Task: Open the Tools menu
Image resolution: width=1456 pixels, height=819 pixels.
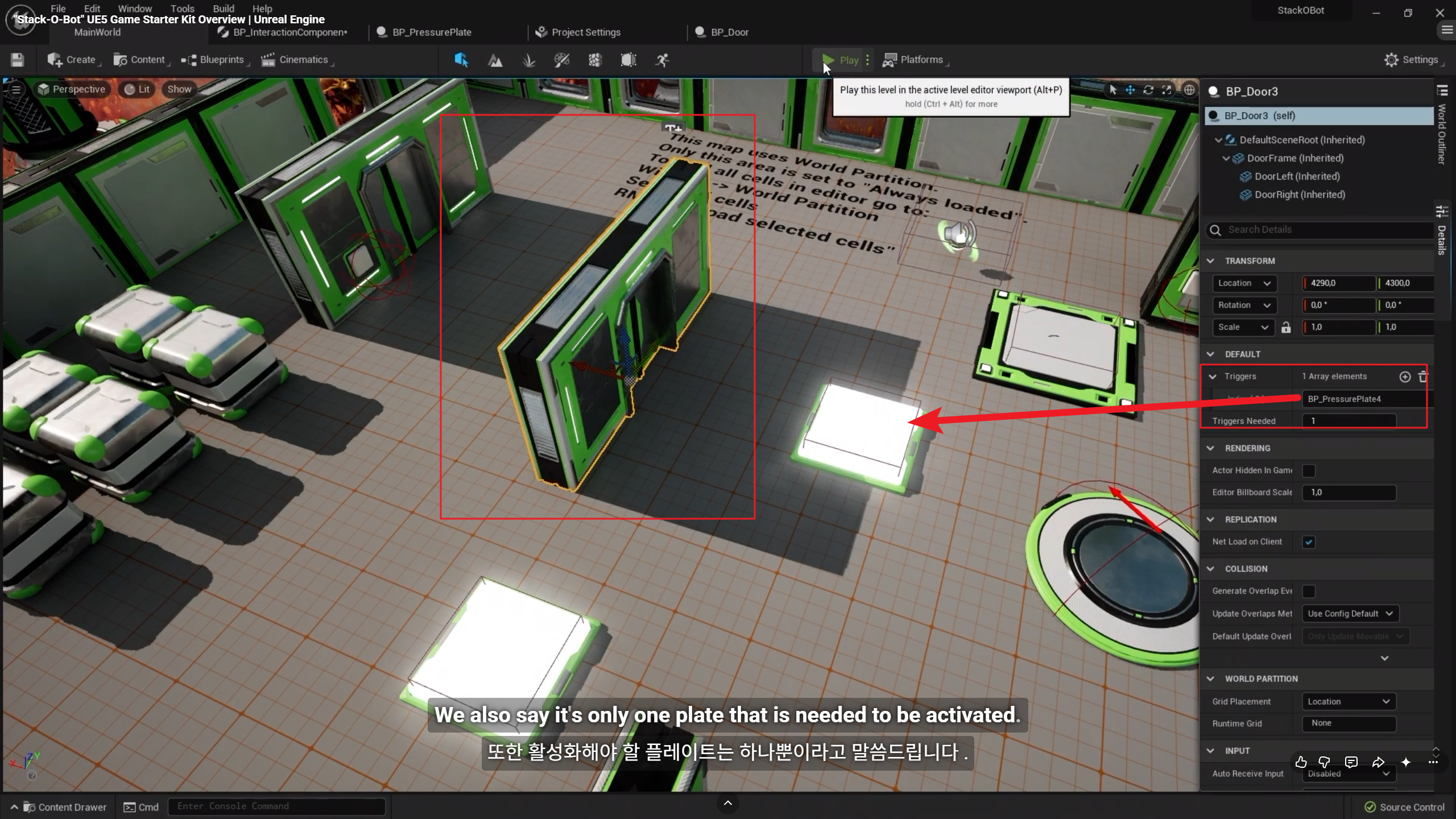Action: pyautogui.click(x=182, y=9)
